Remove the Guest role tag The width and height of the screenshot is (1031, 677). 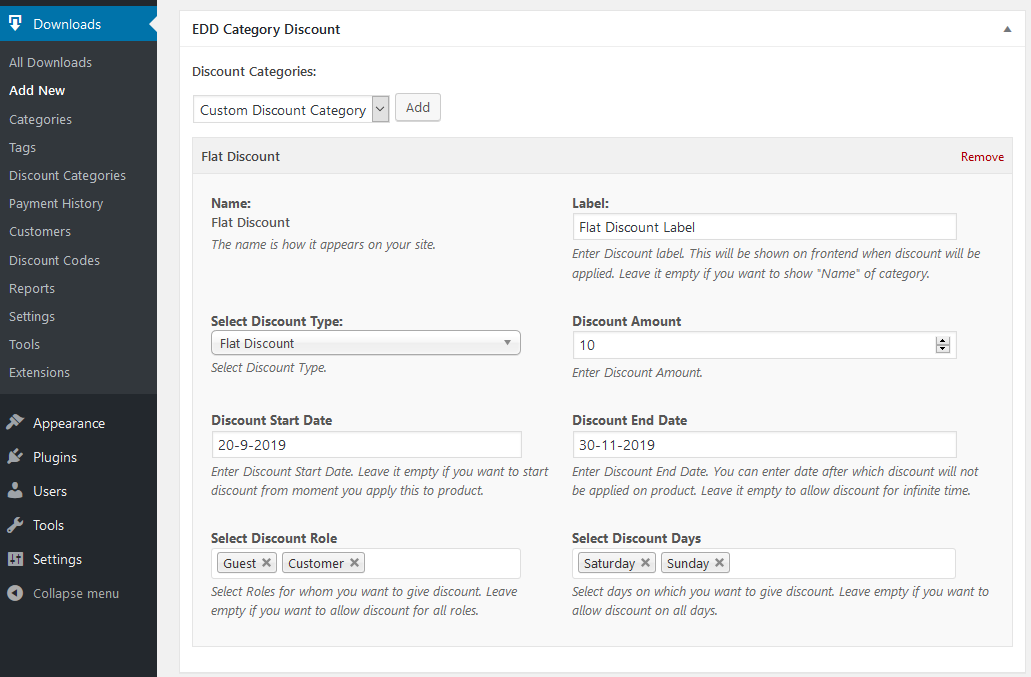[x=266, y=563]
